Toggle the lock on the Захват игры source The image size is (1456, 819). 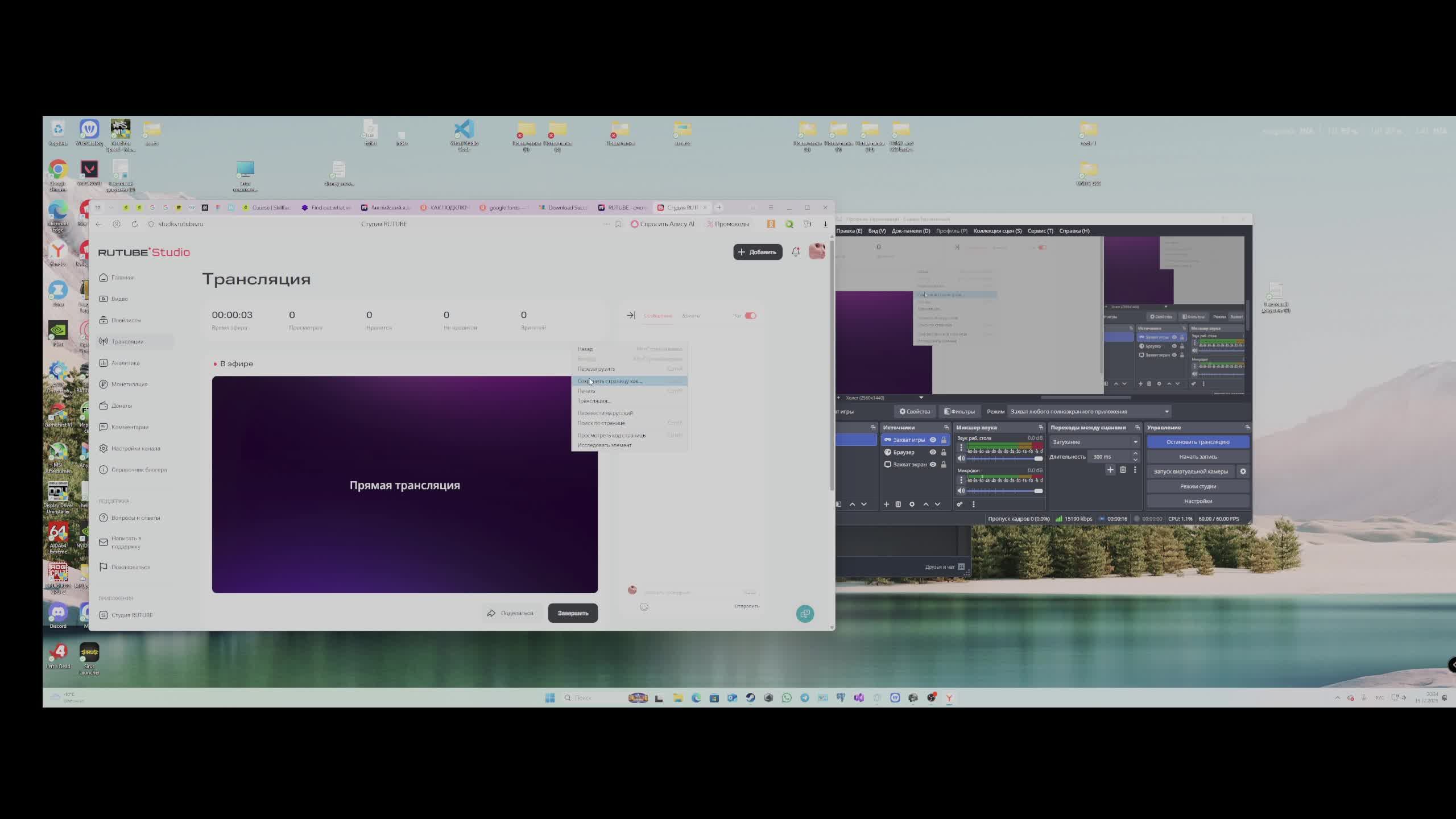click(x=944, y=440)
